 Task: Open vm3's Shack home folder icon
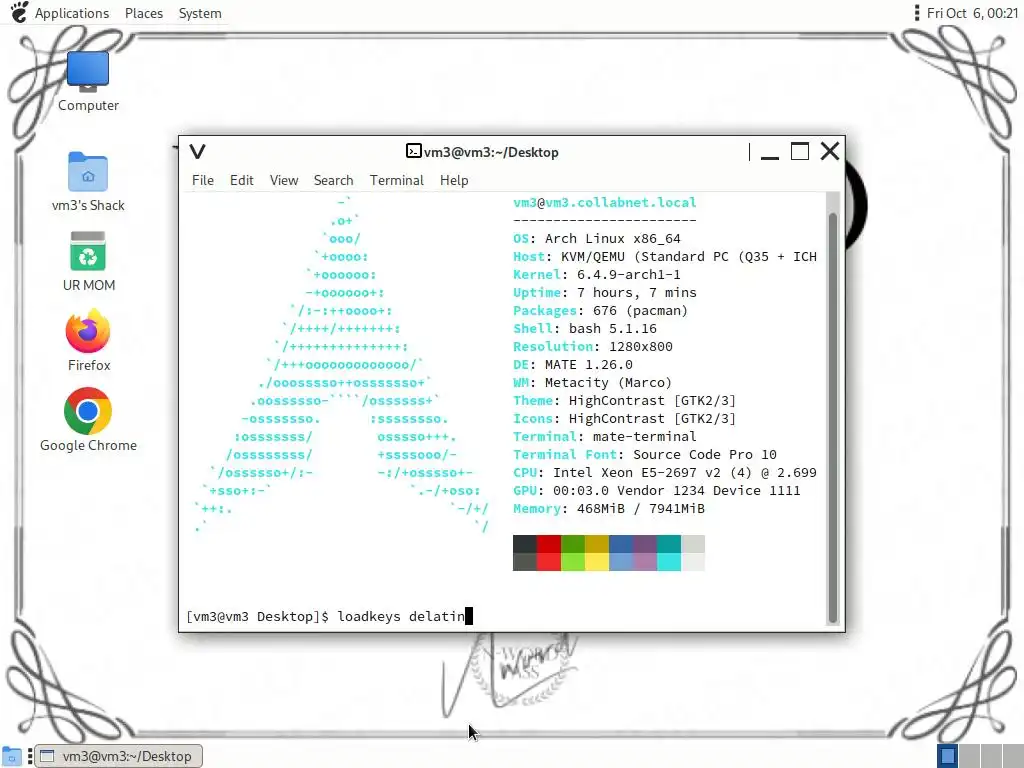coord(88,182)
